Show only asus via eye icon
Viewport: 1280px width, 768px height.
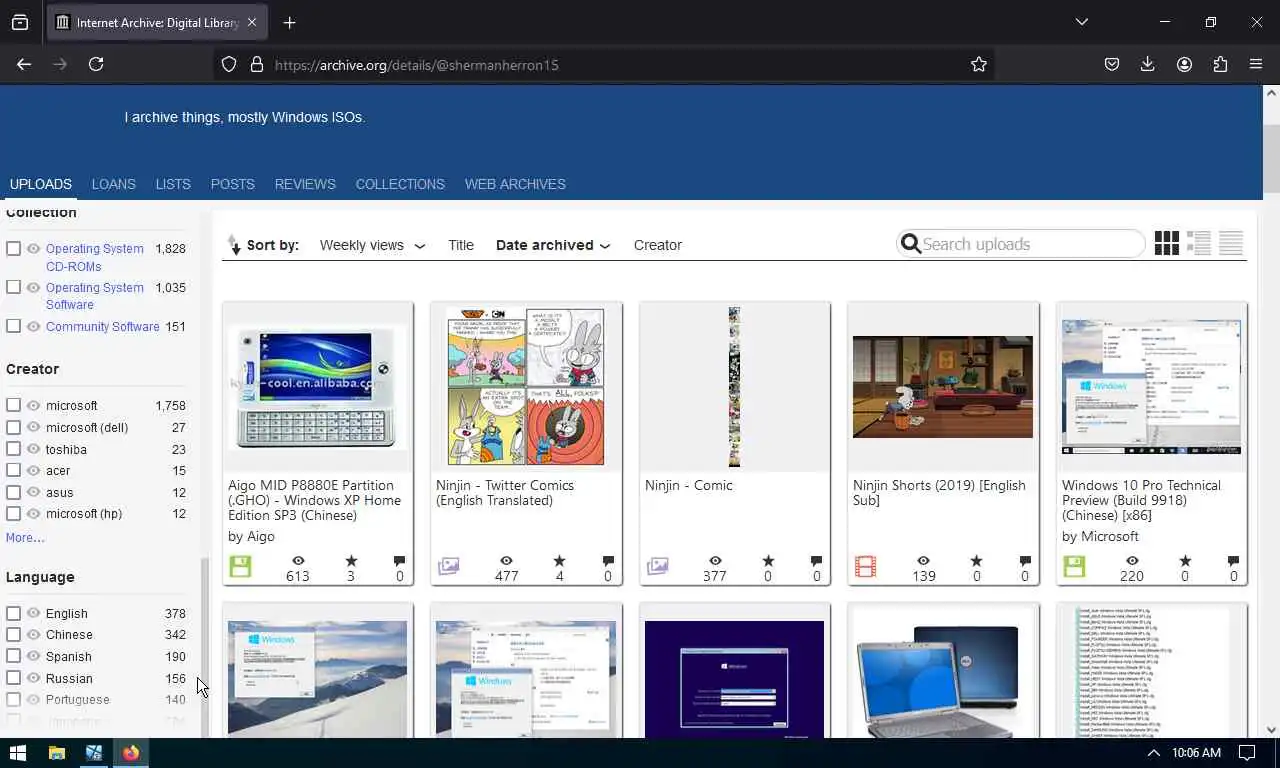click(x=34, y=492)
